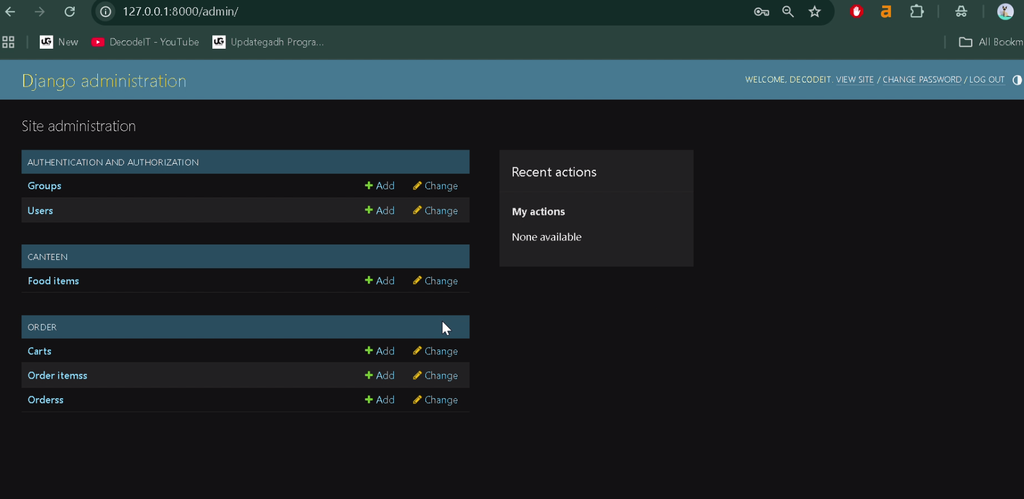Click the Django administration title

pos(104,80)
